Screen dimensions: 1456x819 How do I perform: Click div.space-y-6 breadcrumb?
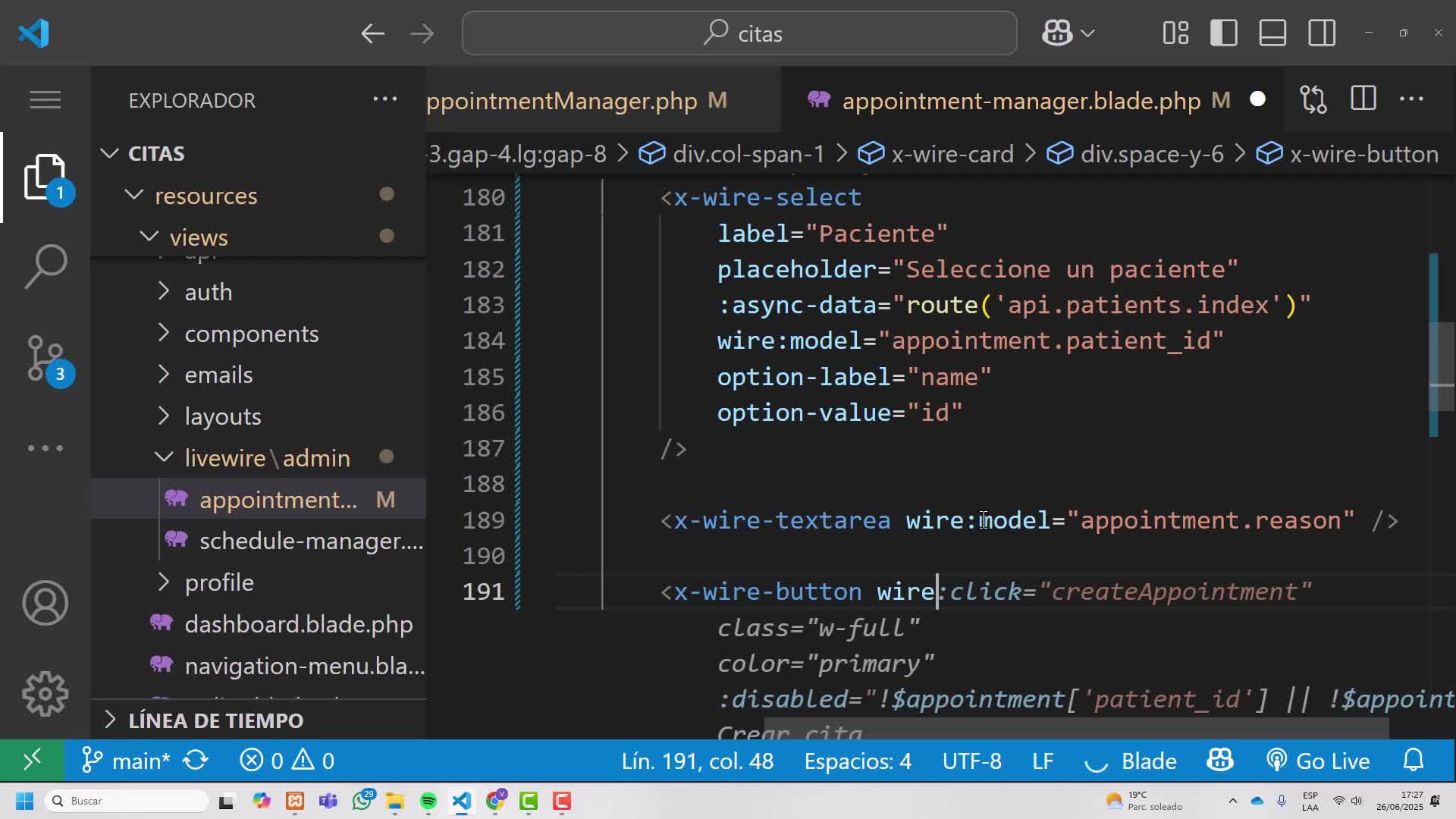coord(1135,154)
